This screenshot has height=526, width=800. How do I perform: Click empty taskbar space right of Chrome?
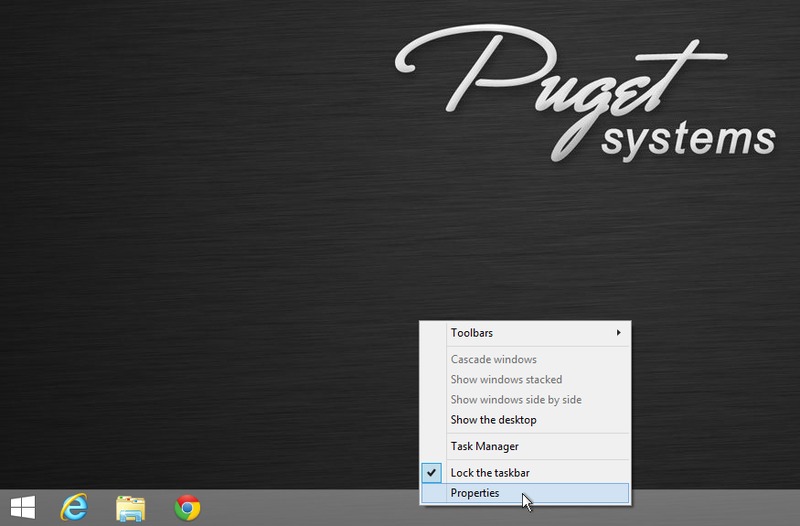300,508
